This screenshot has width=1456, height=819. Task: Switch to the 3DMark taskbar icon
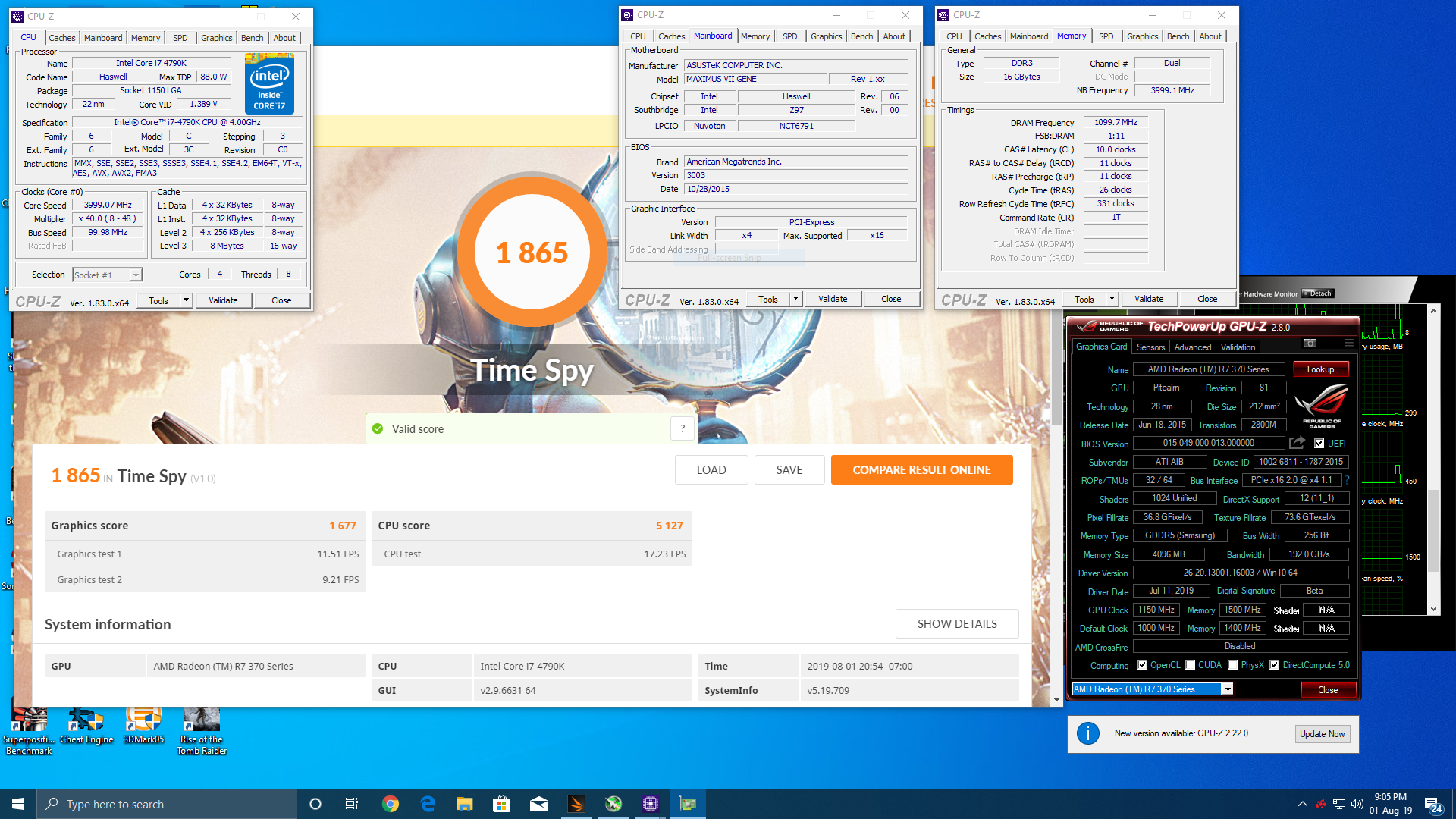pyautogui.click(x=576, y=804)
